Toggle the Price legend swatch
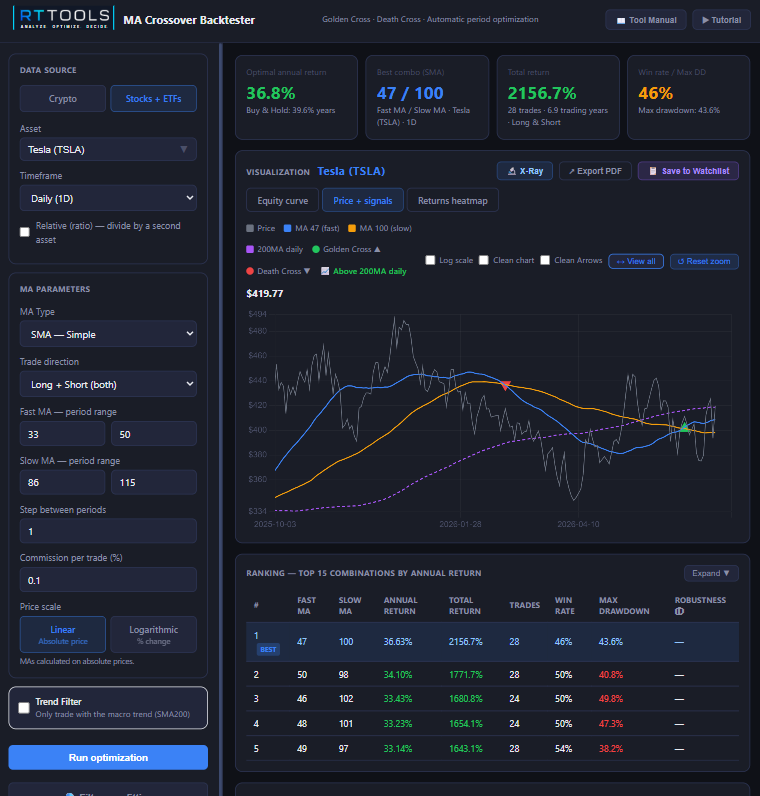The width and height of the screenshot is (760, 796). [250, 228]
